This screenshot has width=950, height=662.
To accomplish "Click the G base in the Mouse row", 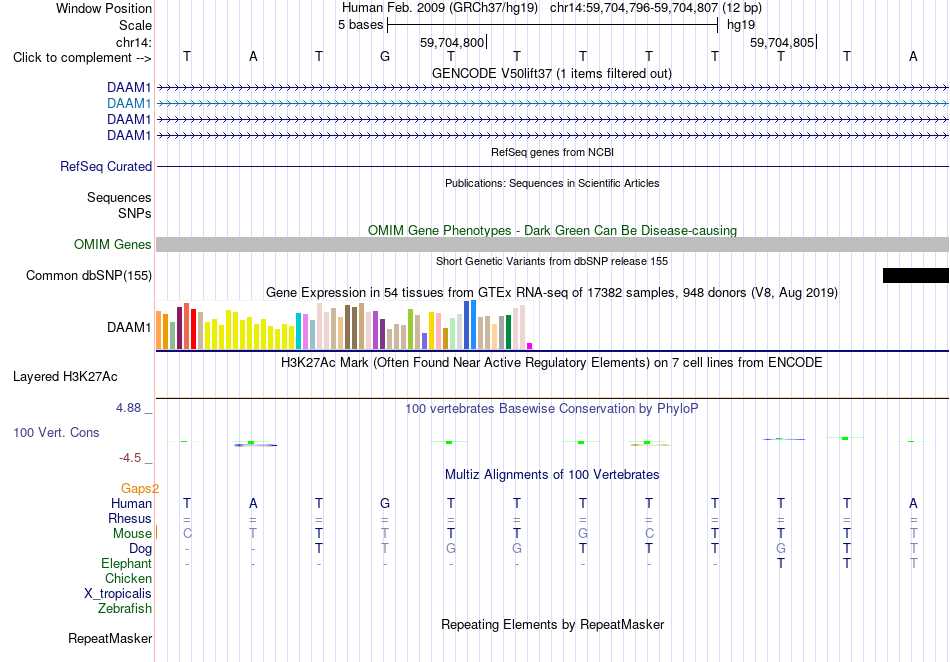I will [x=583, y=534].
